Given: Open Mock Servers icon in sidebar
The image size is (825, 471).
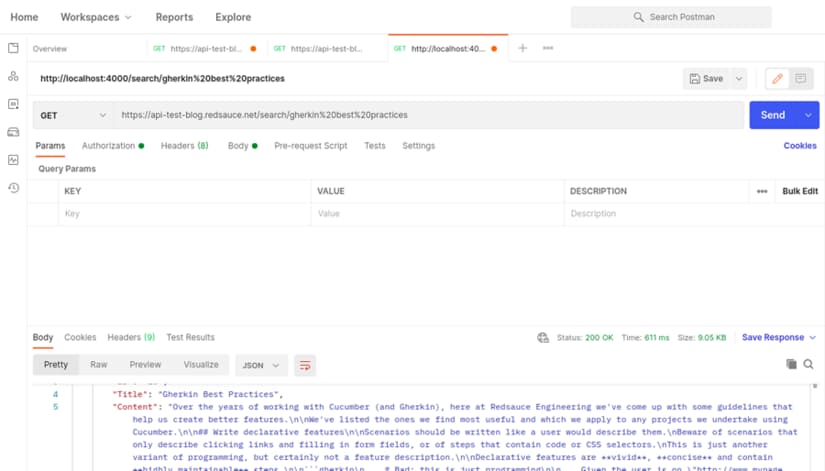Looking at the screenshot, I should point(13,132).
